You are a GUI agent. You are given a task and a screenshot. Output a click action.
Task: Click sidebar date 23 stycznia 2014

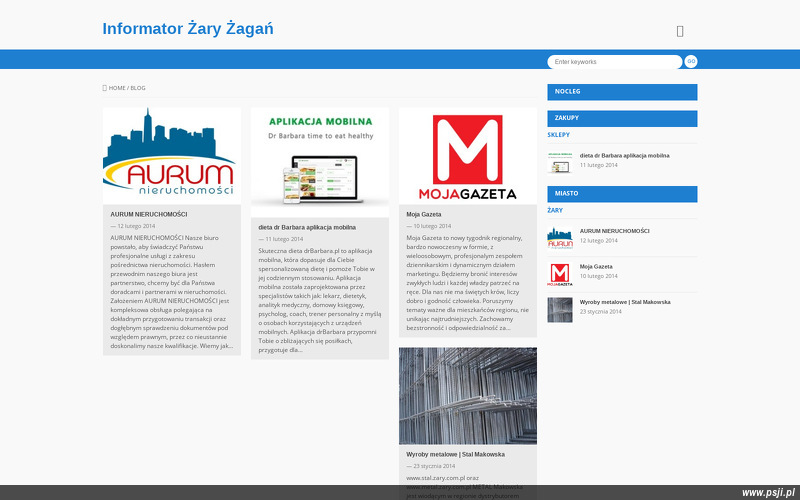[600, 312]
